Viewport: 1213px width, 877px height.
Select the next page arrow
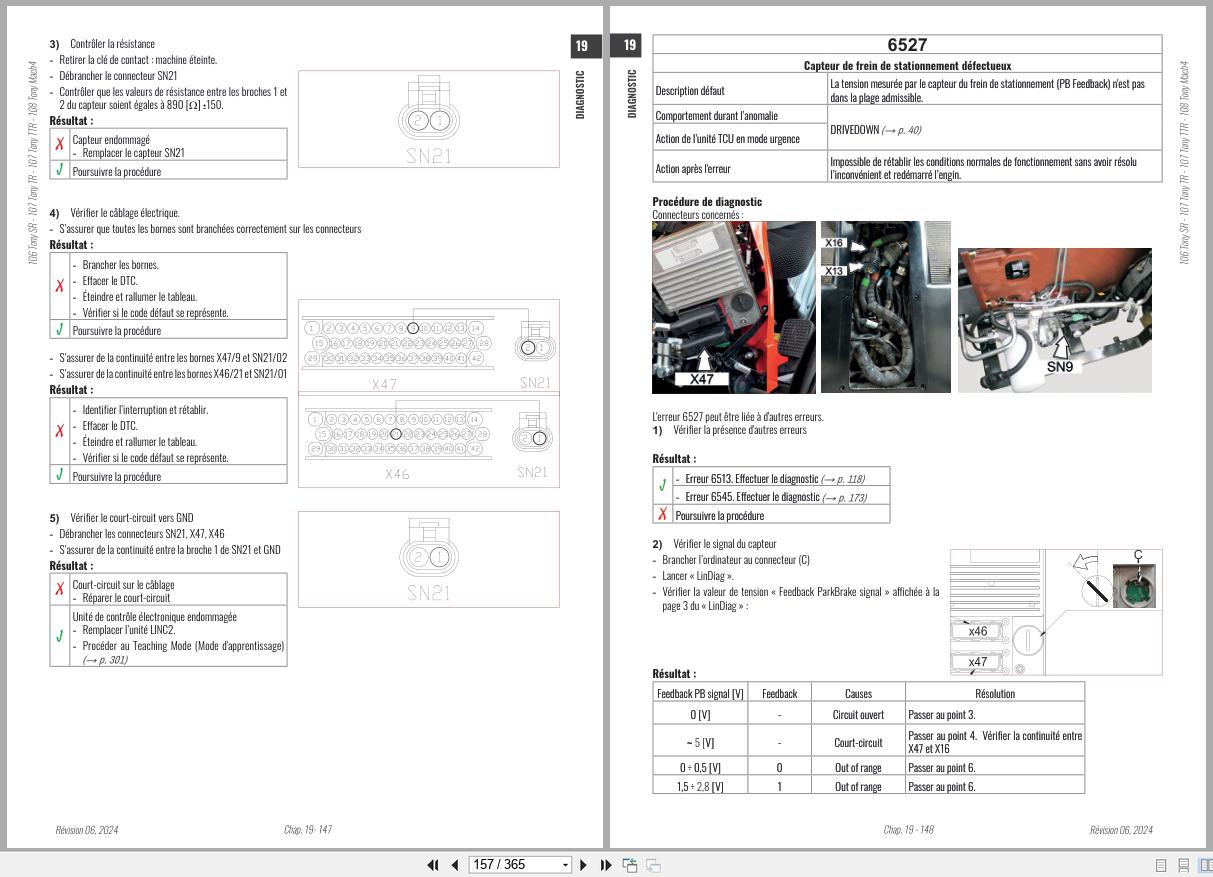click(x=583, y=864)
